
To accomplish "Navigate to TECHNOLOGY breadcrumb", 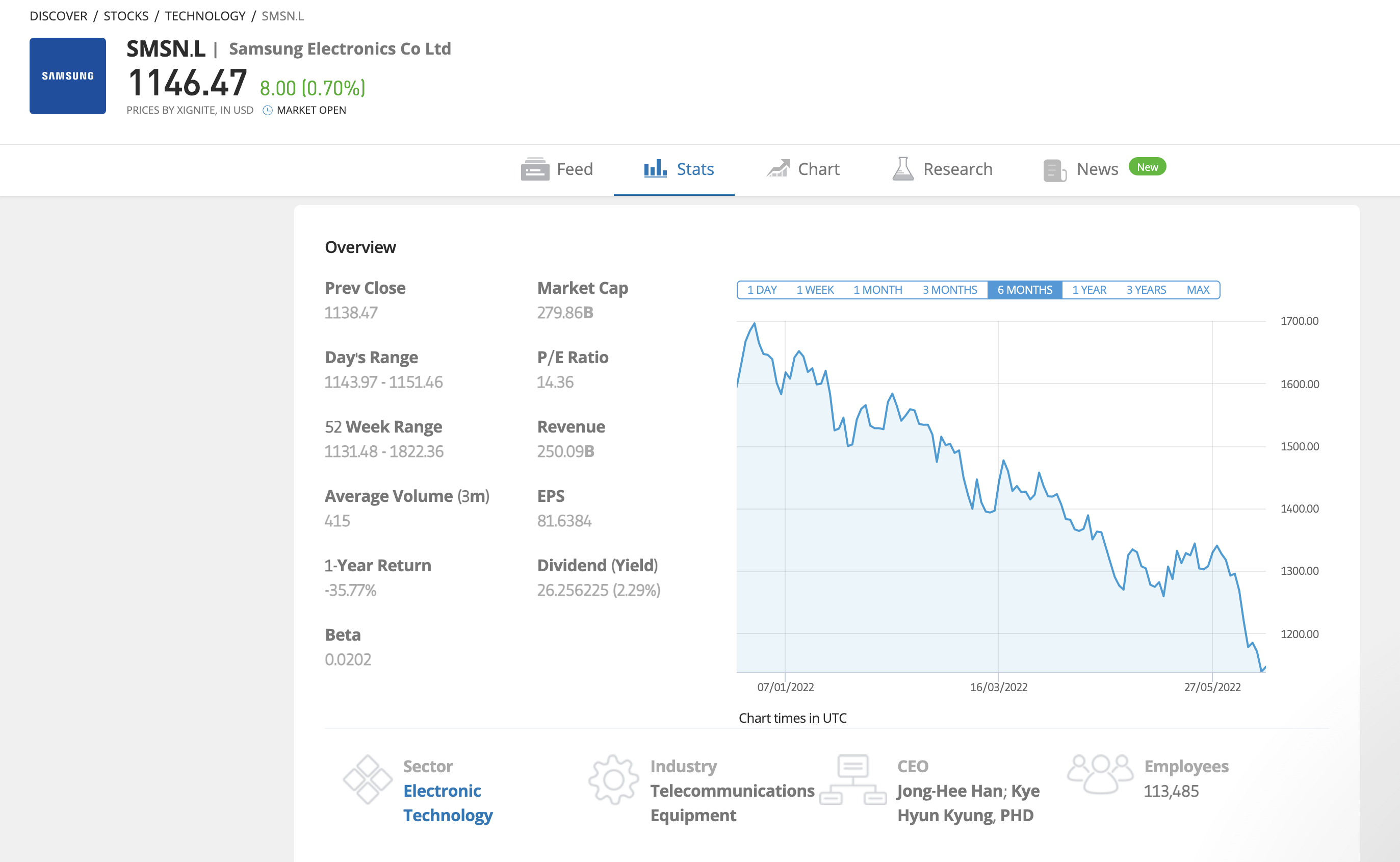I will point(205,16).
